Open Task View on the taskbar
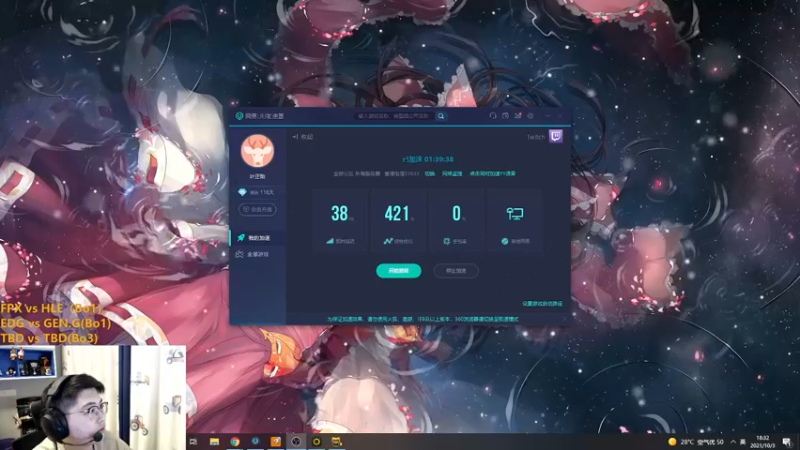Image resolution: width=800 pixels, height=450 pixels. tap(193, 442)
